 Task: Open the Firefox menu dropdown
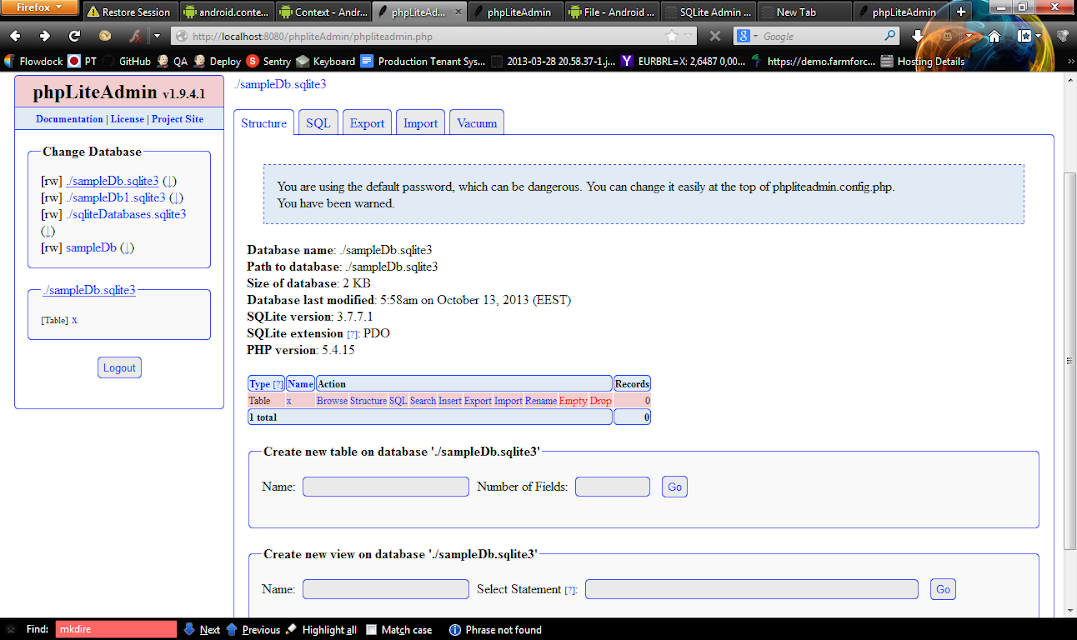coord(39,8)
